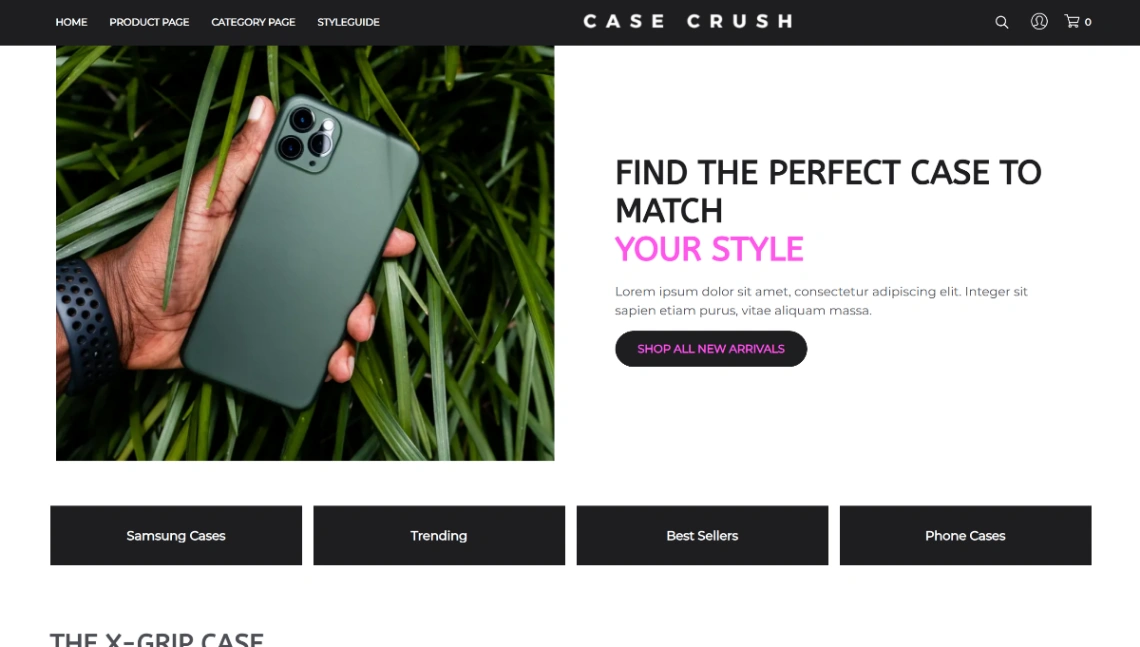Open the CATEGORY PAGE nav link
This screenshot has height=647, width=1140.
point(253,22)
